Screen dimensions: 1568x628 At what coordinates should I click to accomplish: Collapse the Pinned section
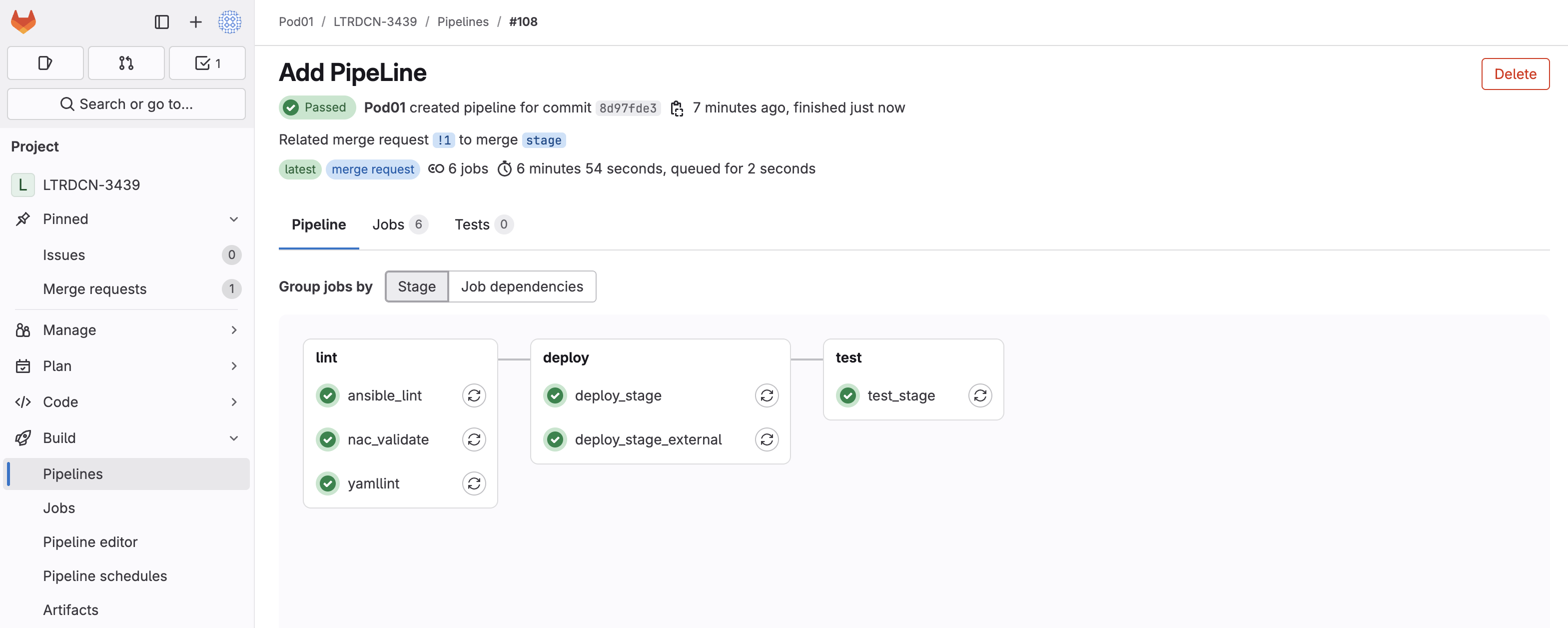click(x=234, y=219)
